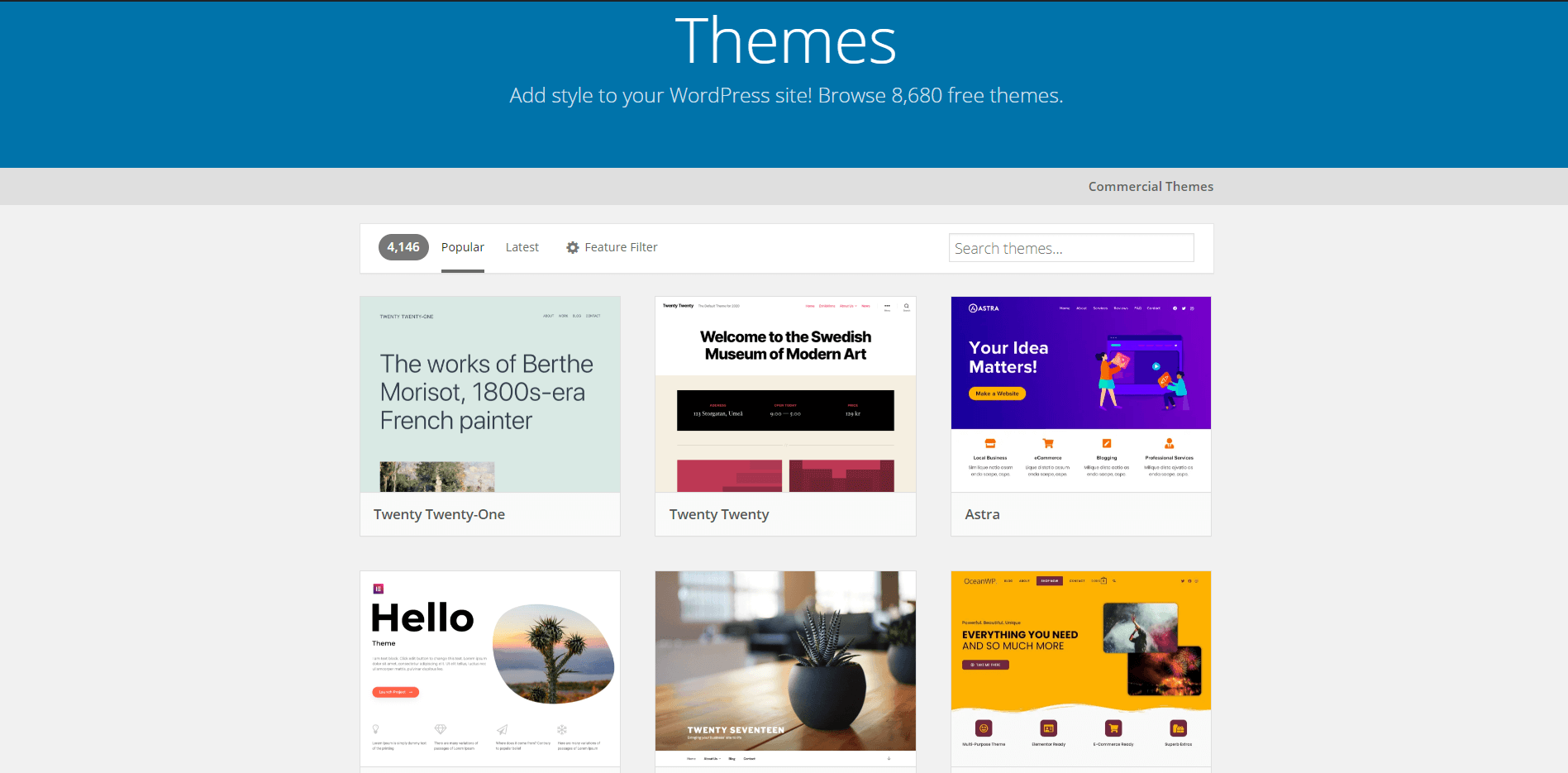Click E-Commerce Ready cart icon in OceanWP preview

(1113, 728)
